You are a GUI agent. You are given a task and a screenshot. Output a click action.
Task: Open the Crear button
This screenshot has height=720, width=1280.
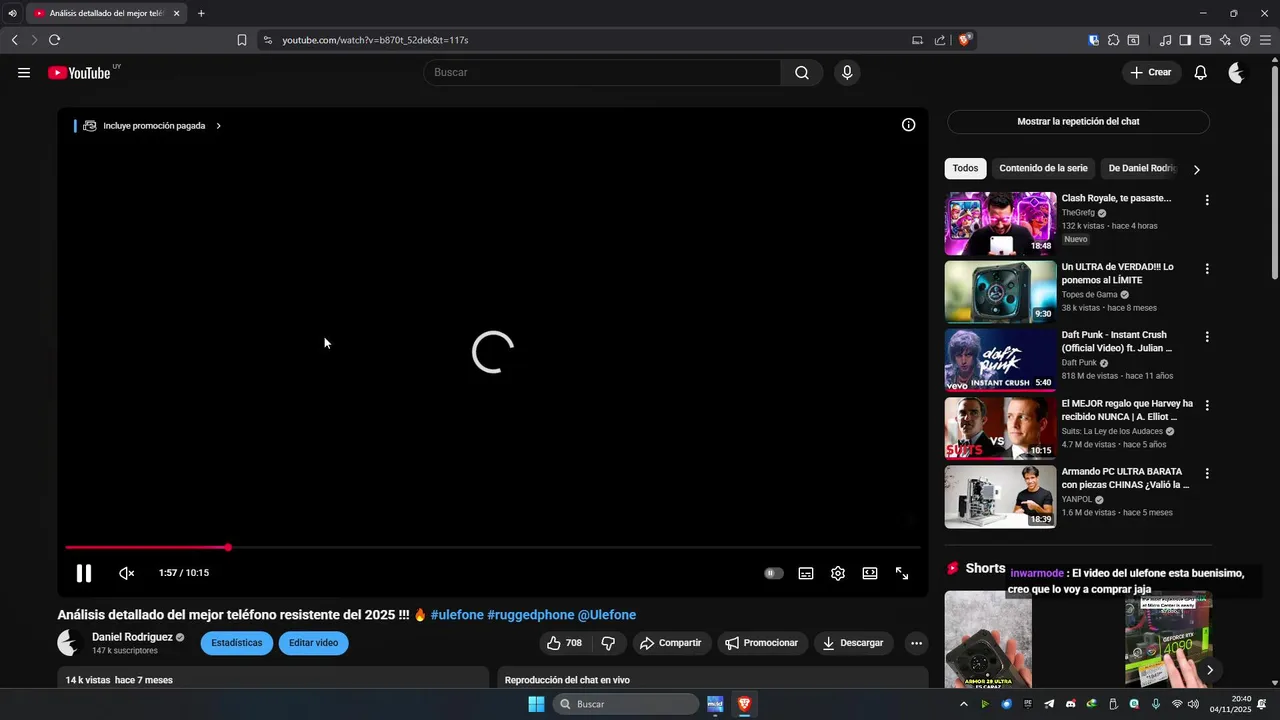click(1151, 72)
